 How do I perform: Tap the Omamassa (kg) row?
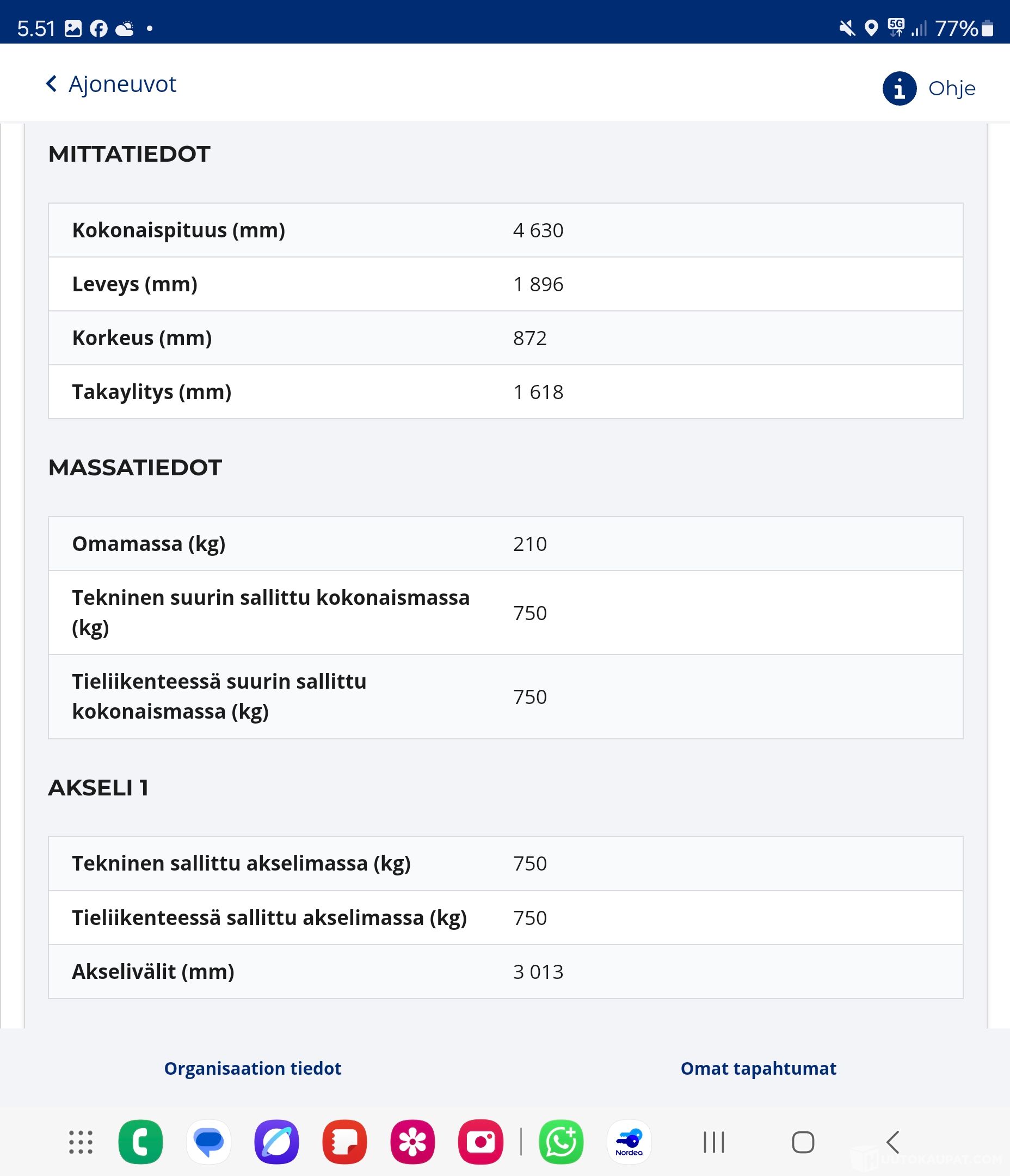click(x=505, y=544)
